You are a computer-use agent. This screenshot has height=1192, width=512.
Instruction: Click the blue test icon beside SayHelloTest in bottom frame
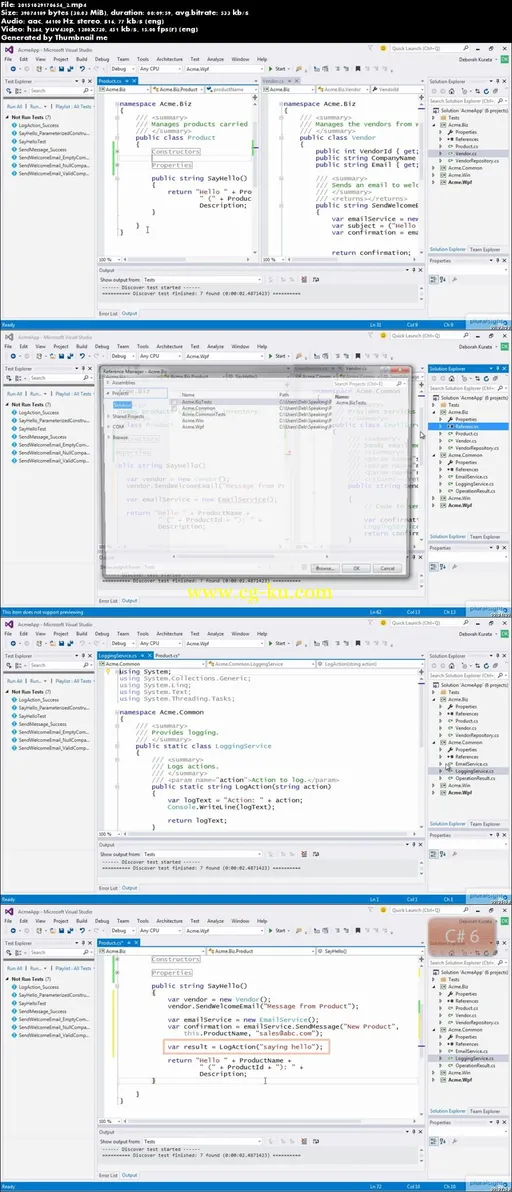14,1003
